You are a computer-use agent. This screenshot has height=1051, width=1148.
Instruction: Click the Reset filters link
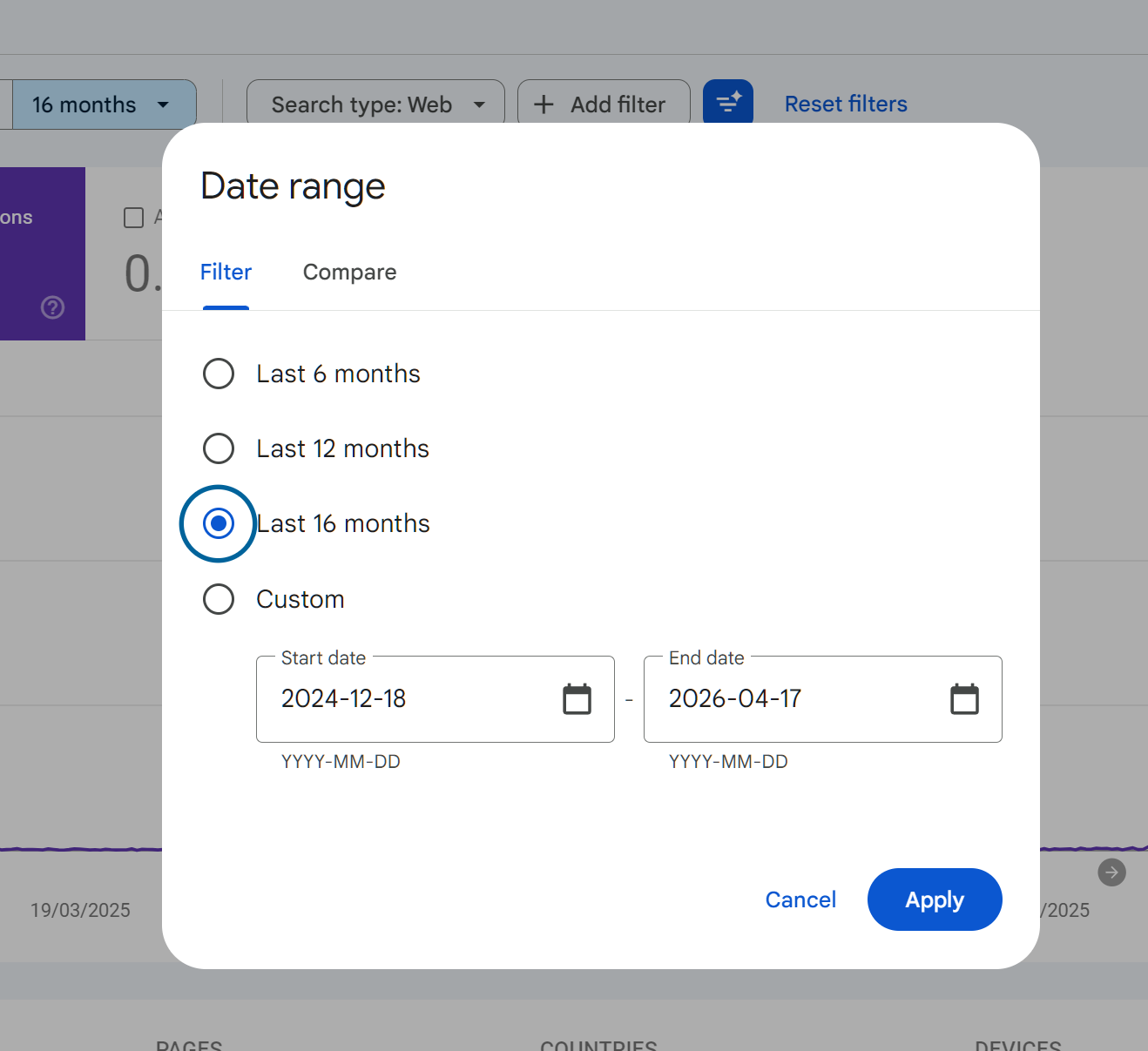click(846, 104)
